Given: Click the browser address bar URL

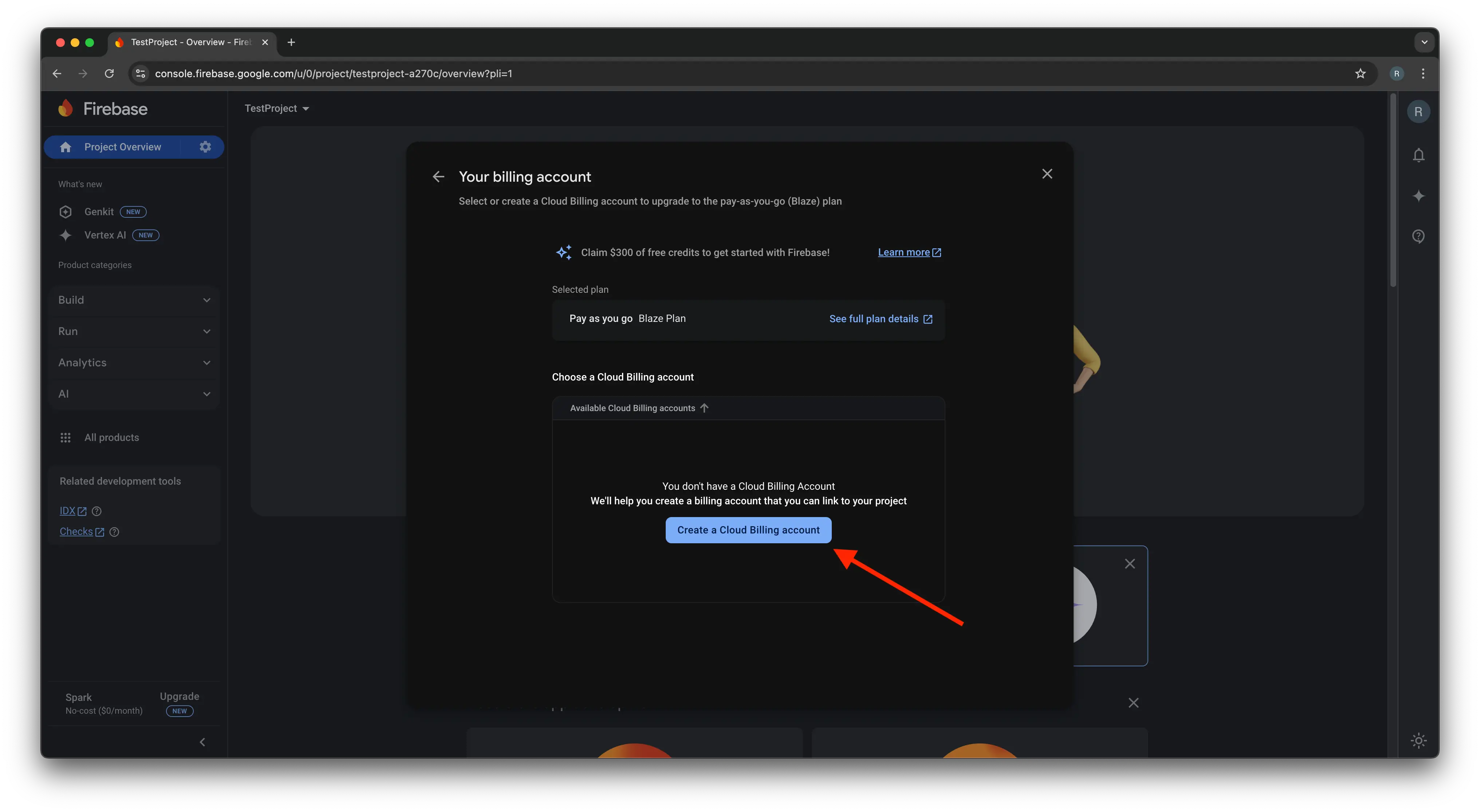Looking at the screenshot, I should (x=333, y=74).
